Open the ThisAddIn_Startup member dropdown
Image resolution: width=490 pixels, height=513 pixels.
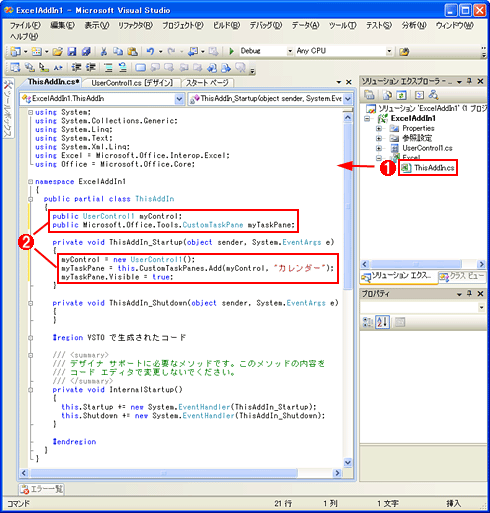click(348, 99)
